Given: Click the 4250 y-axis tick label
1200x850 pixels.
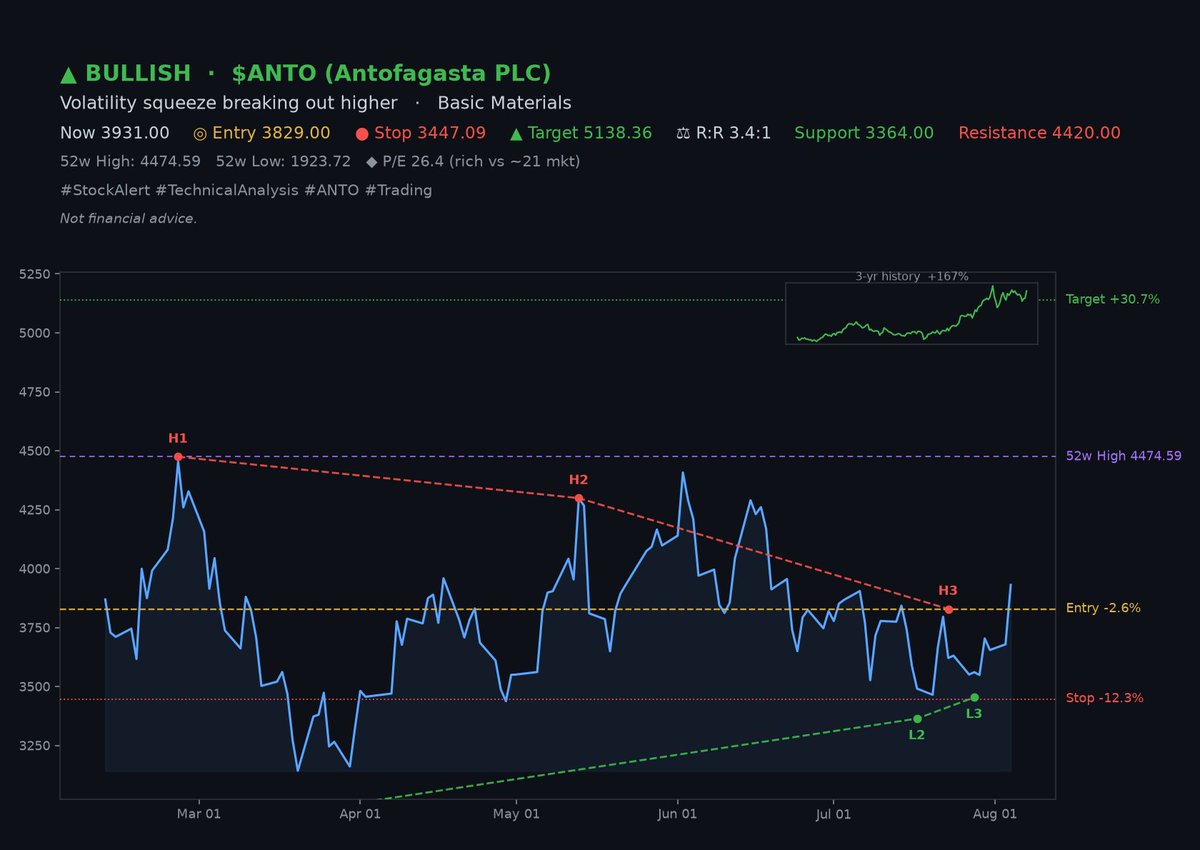Looking at the screenshot, I should coord(34,510).
